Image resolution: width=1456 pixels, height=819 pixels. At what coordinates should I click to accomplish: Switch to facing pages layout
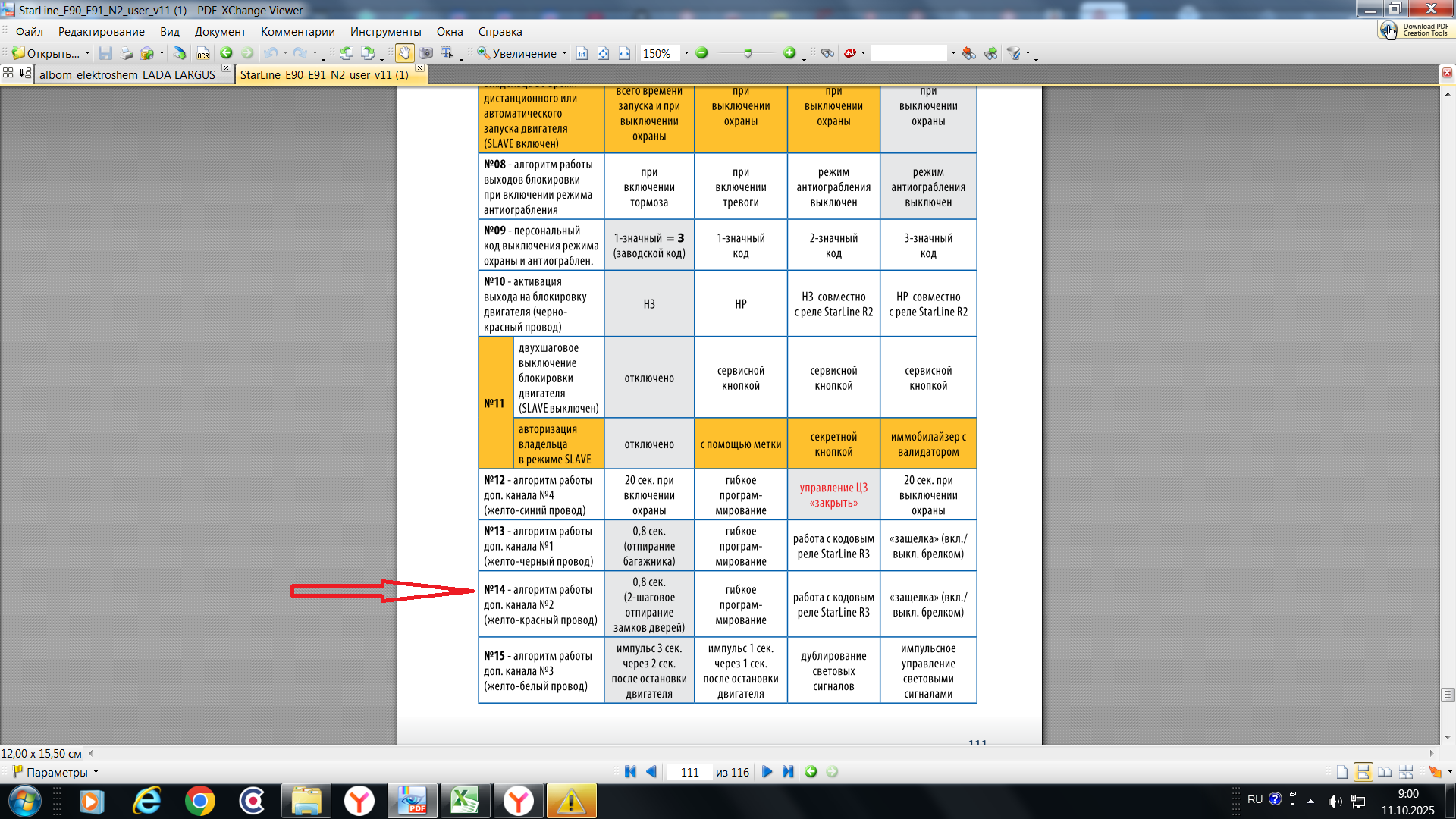(x=1385, y=772)
